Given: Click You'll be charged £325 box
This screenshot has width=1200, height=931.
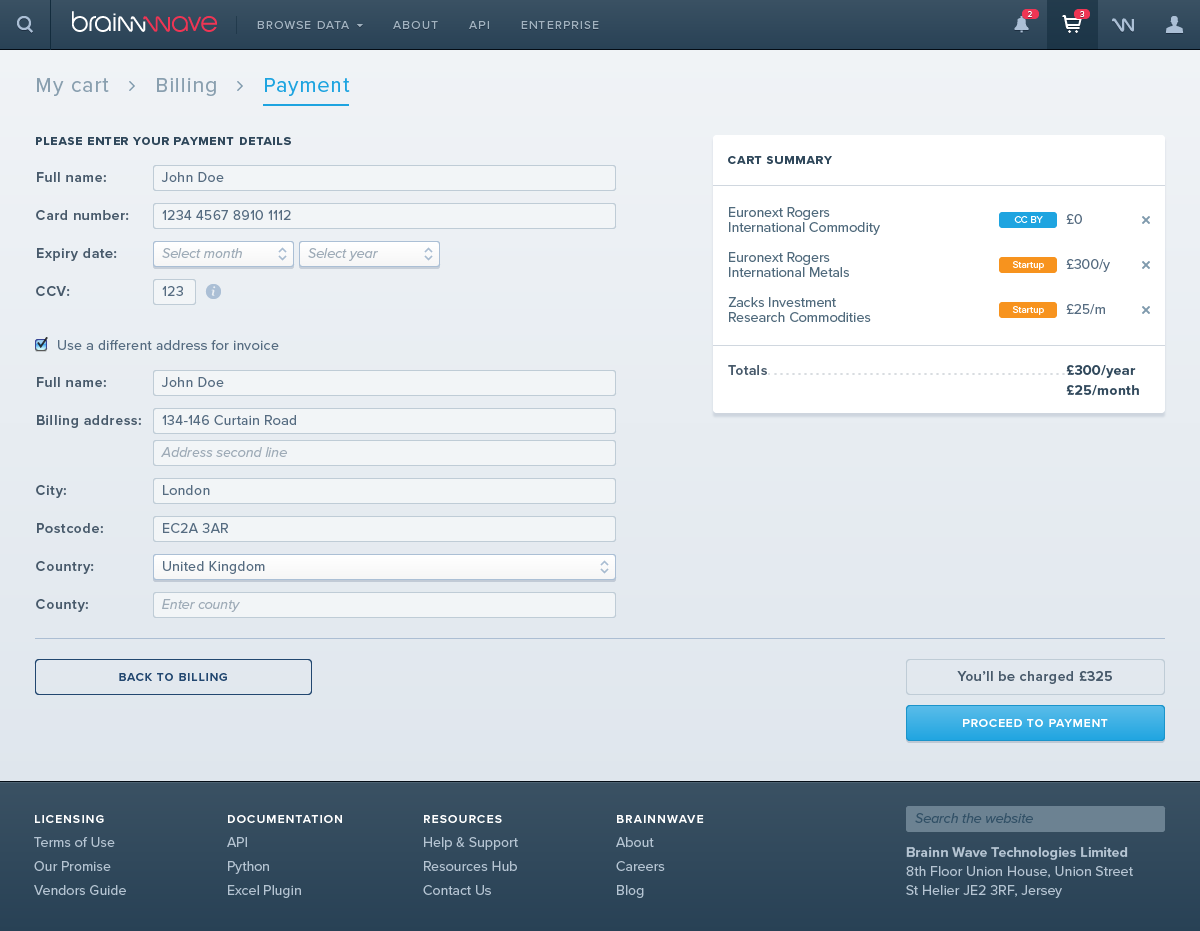Looking at the screenshot, I should pos(1035,677).
